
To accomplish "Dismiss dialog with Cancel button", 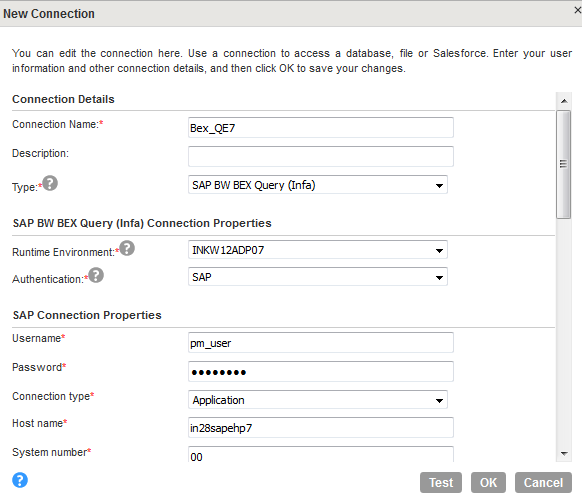I will 543,483.
